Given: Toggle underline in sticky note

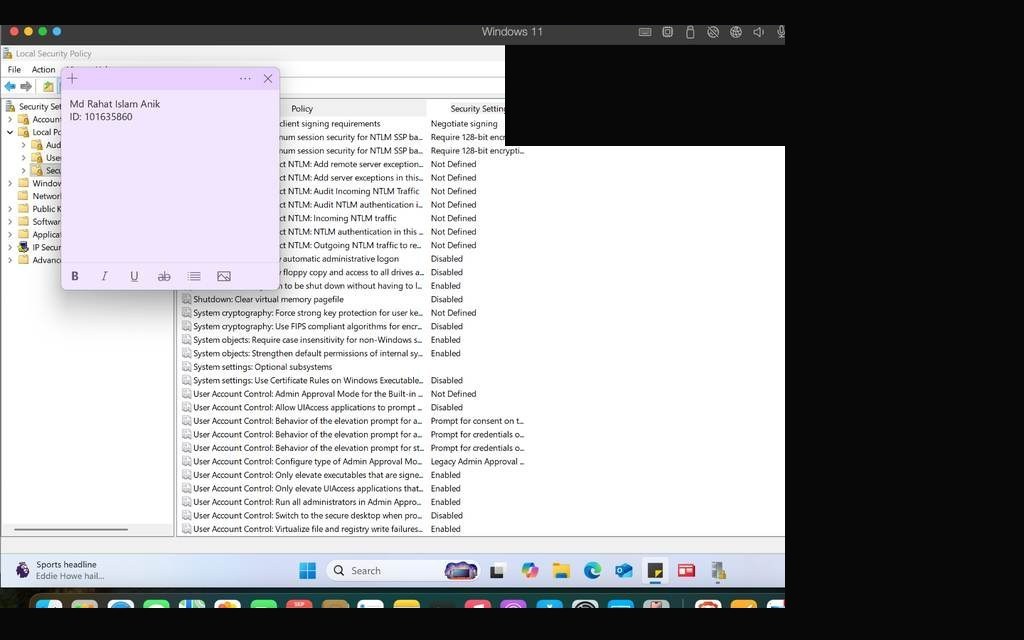Looking at the screenshot, I should (134, 276).
